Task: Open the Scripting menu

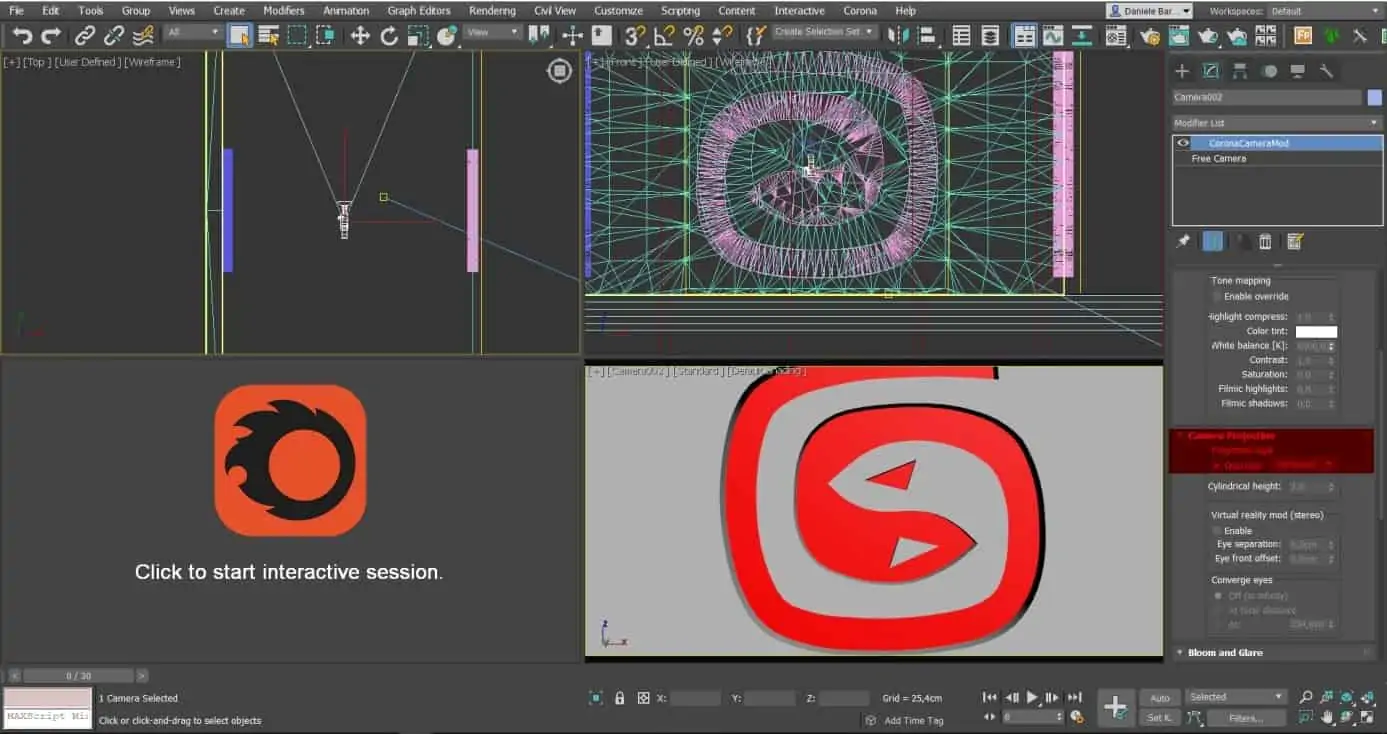Action: click(x=680, y=11)
